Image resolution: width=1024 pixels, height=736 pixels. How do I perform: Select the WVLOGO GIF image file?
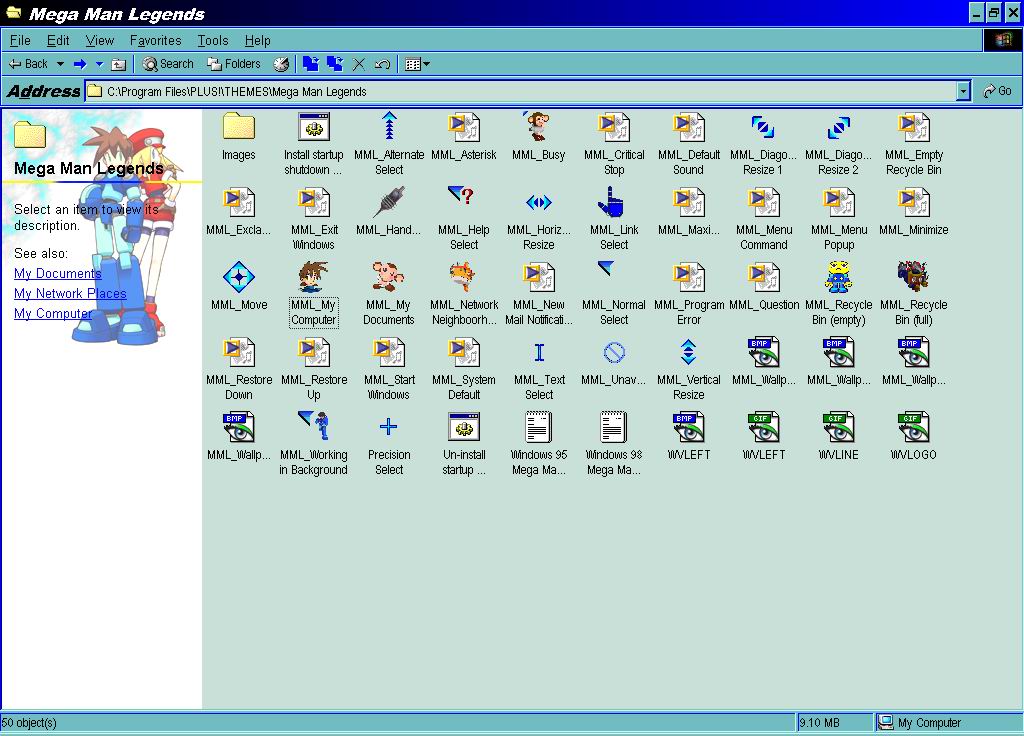tap(914, 438)
